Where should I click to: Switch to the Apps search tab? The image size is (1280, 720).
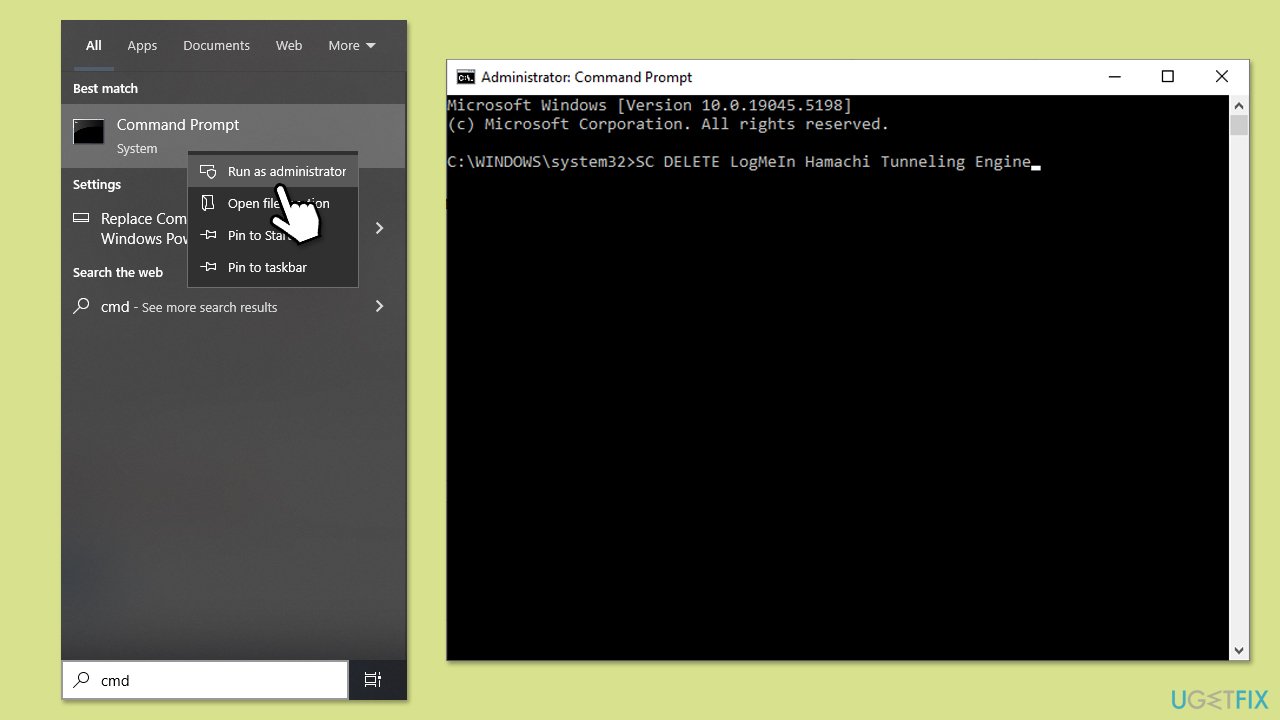click(x=142, y=45)
